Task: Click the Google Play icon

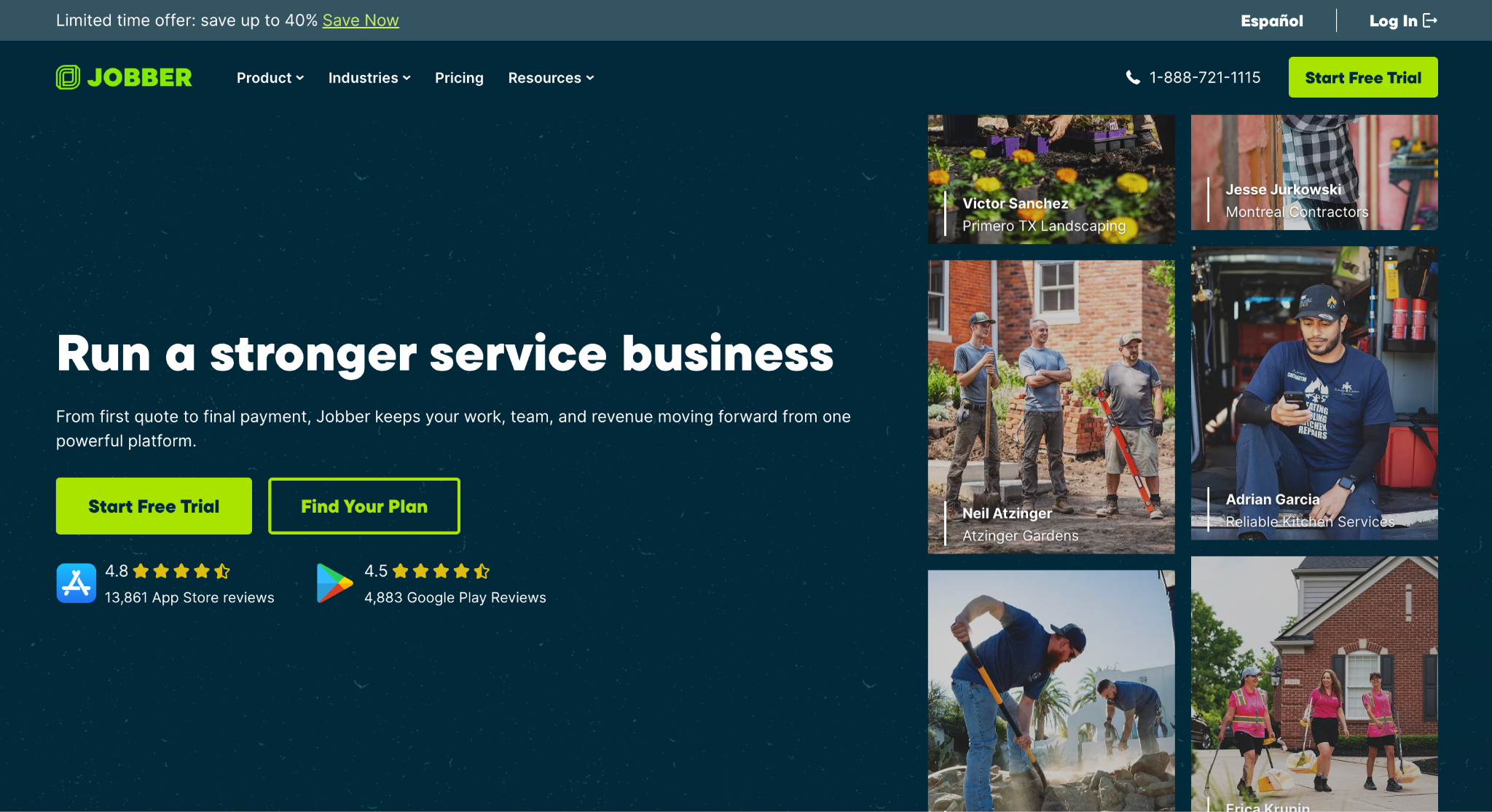Action: pos(334,583)
